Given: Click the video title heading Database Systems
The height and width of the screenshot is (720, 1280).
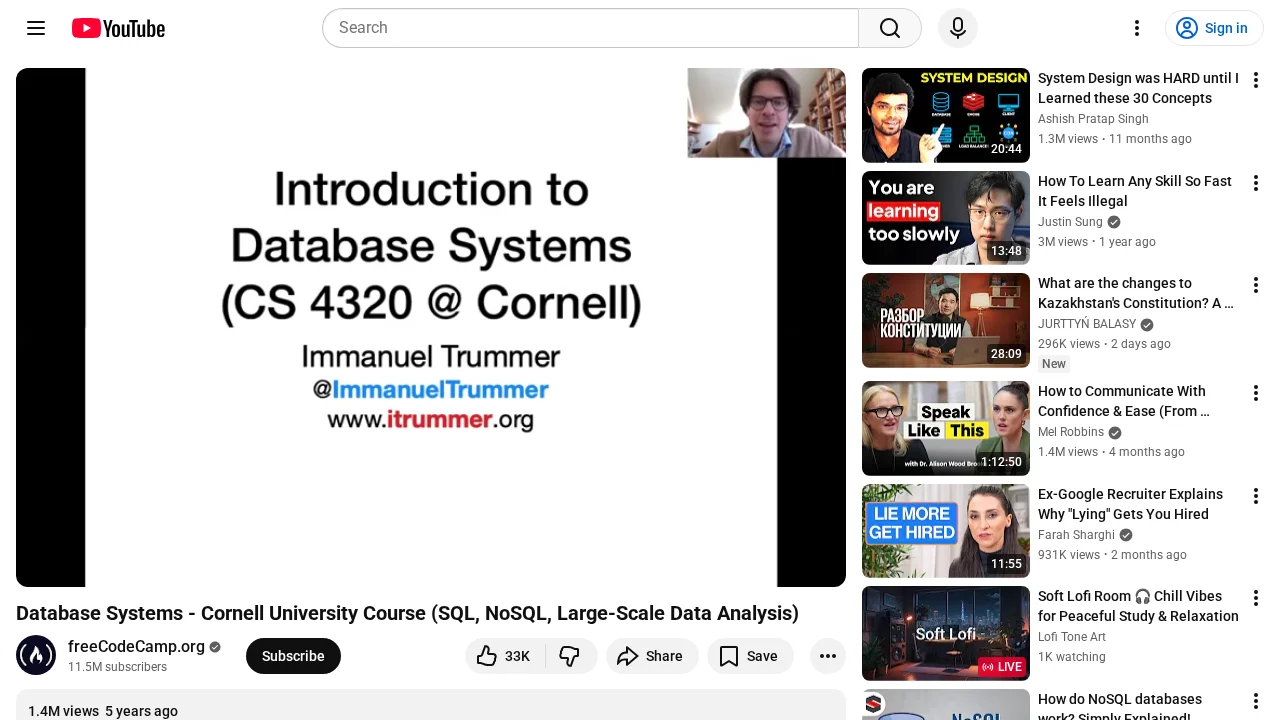Looking at the screenshot, I should [x=407, y=613].
